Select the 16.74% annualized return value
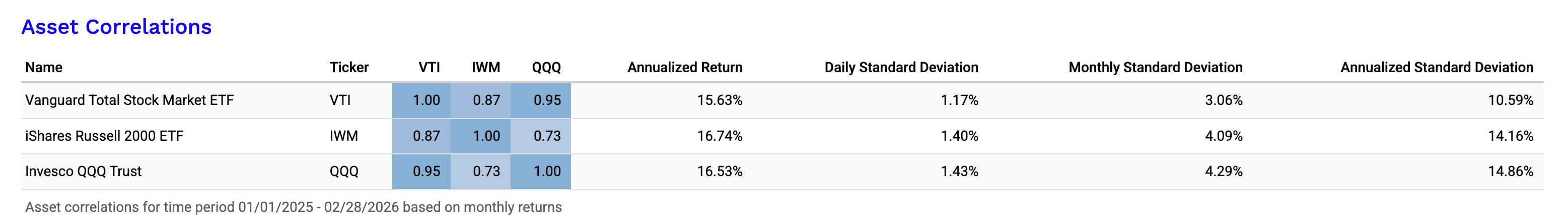Viewport: 1568px width, 224px height. (720, 136)
